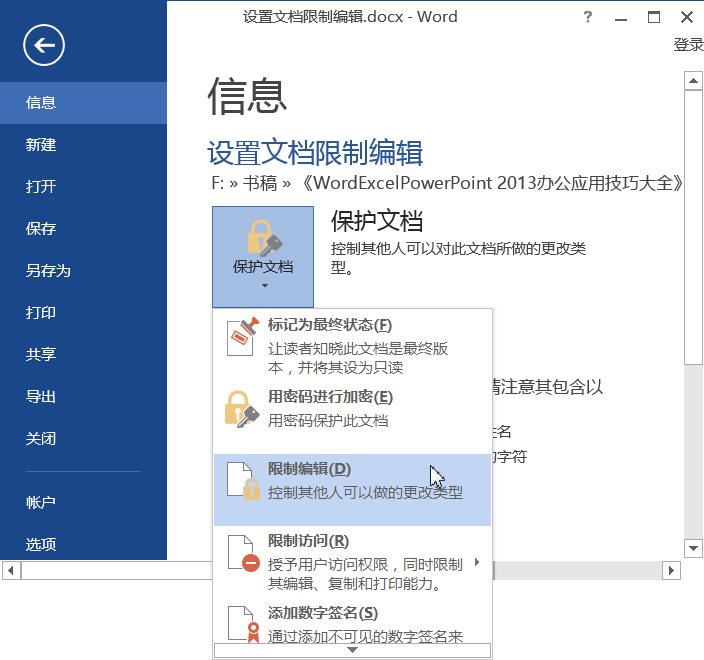This screenshot has width=704, height=660.
Task: Choose 标记为最终状态(F) menu entry
Action: pyautogui.click(x=352, y=345)
